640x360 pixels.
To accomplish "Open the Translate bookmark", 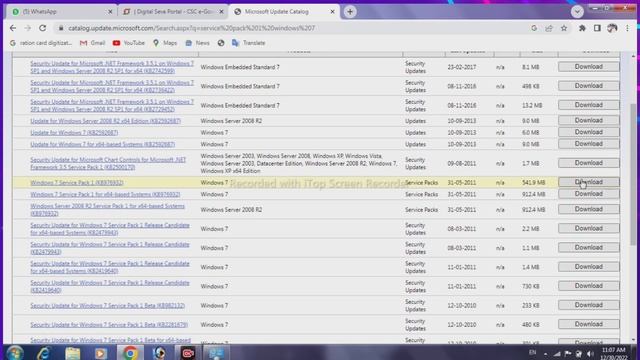I will point(249,43).
